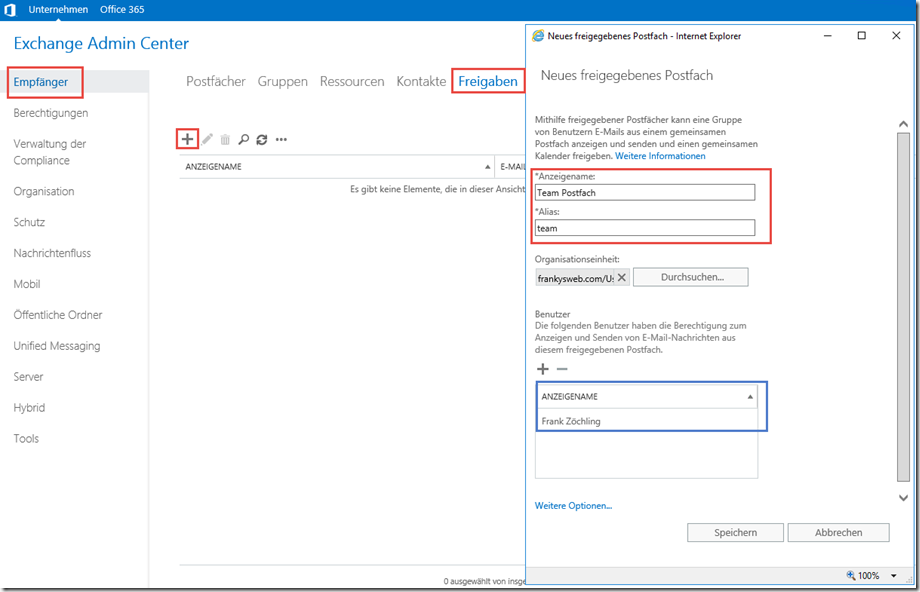
Task: Click the Durchsuchen button
Action: coord(690,277)
